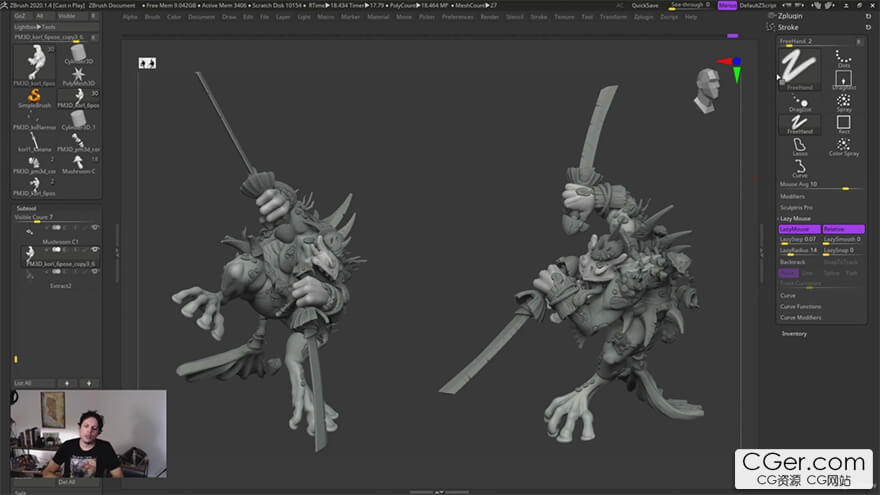Select the Curve stroke icon
The height and width of the screenshot is (495, 880).
point(800,168)
